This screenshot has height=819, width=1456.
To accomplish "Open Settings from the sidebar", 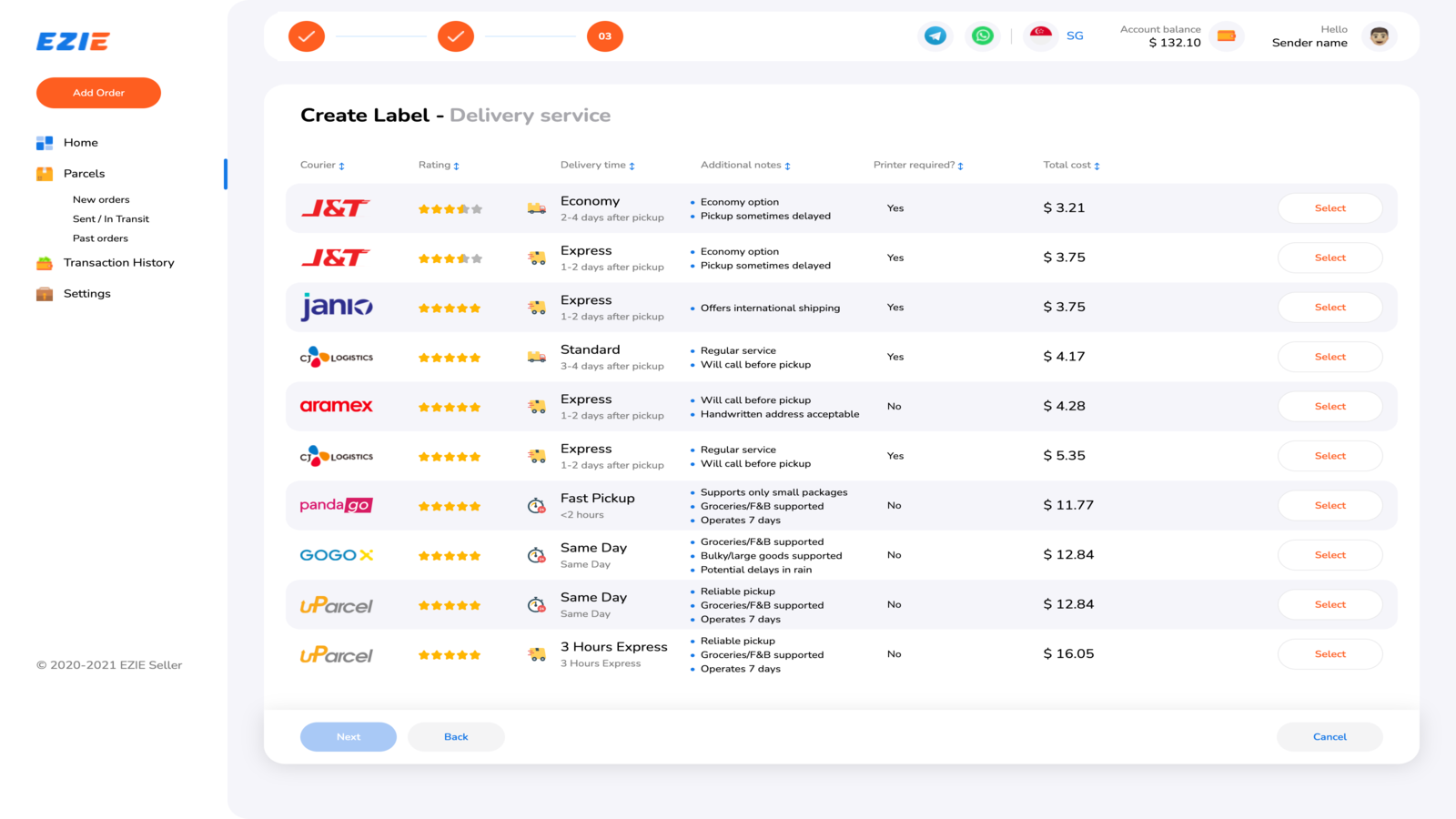I will pyautogui.click(x=87, y=293).
